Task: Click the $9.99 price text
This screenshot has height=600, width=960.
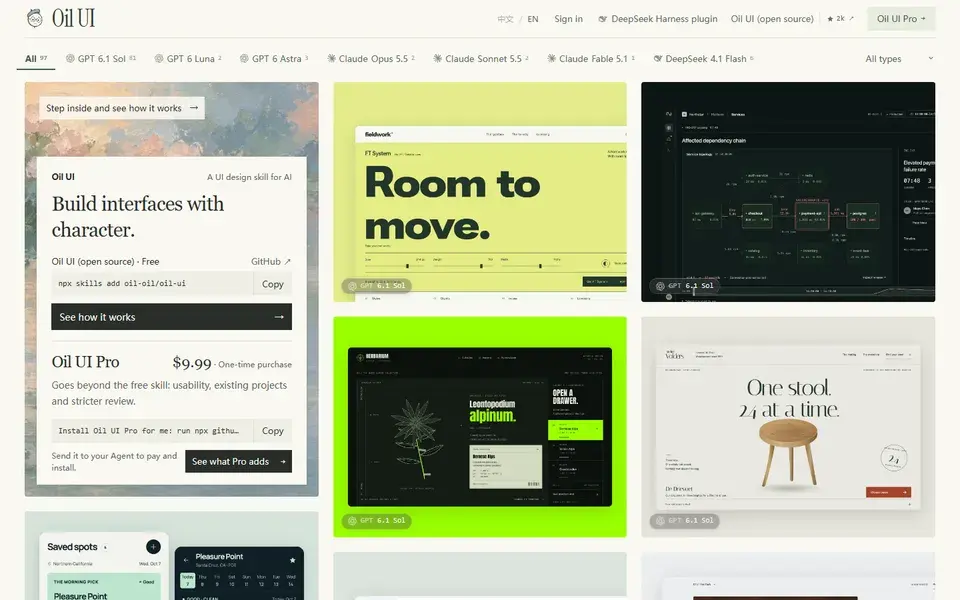Action: [x=192, y=363]
